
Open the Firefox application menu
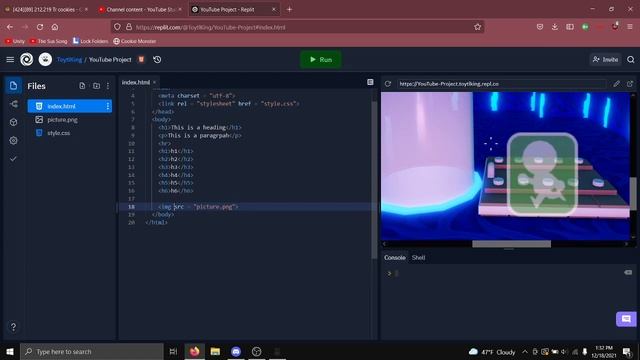pyautogui.click(x=630, y=27)
